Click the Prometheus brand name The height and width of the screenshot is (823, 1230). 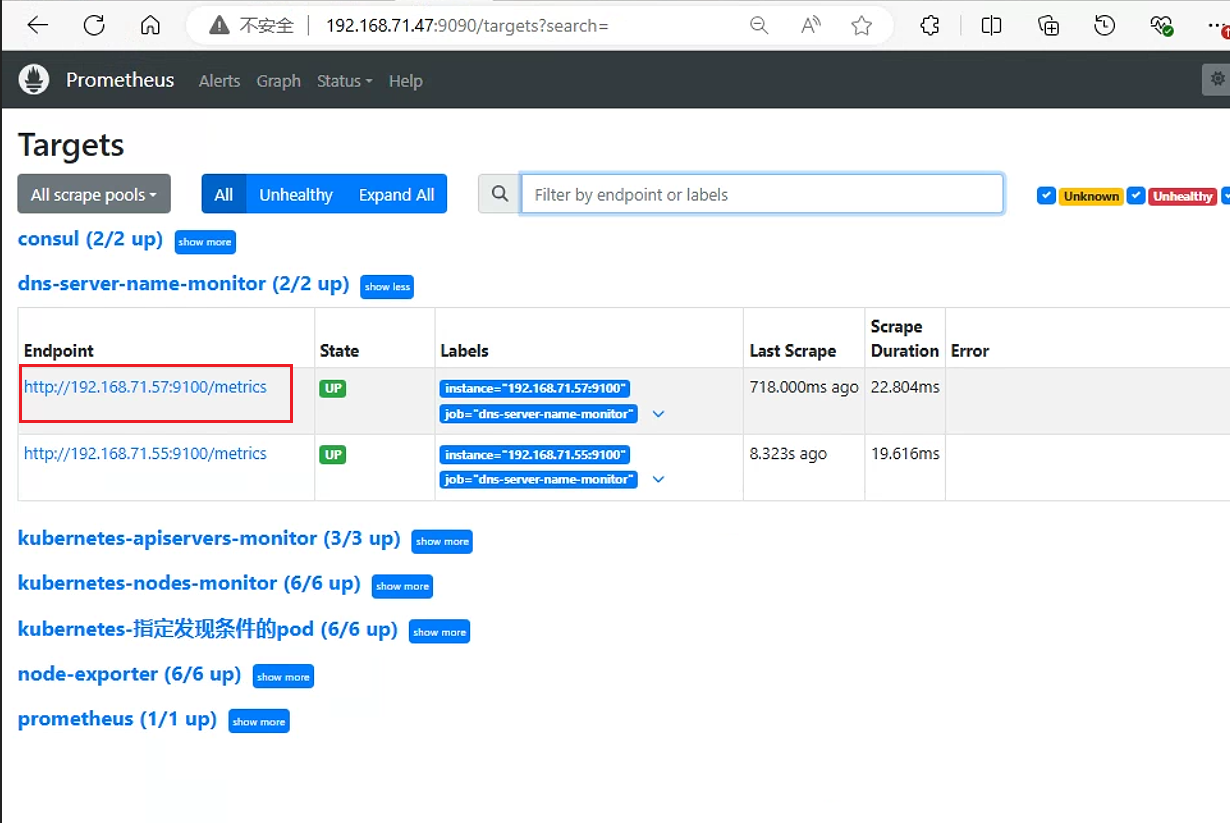(x=120, y=80)
